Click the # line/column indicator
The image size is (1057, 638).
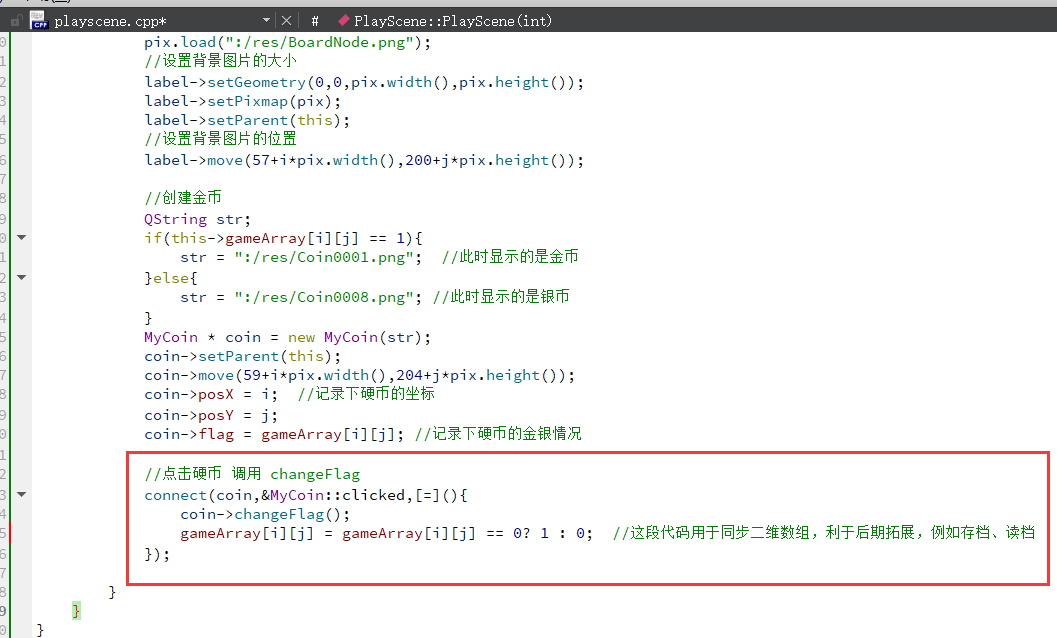point(315,21)
